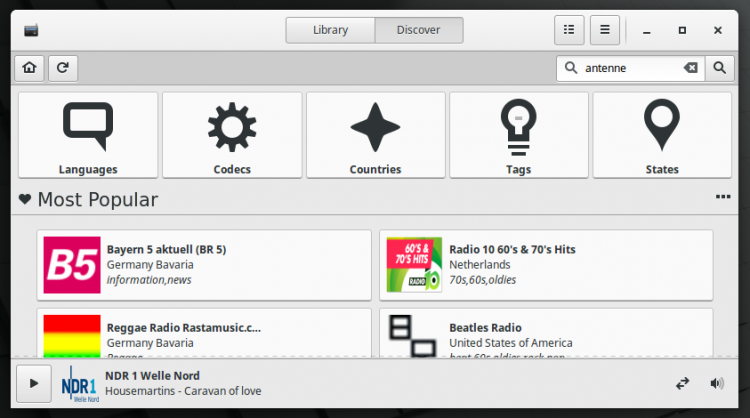
Task: Browse stations by Codecs
Action: click(x=232, y=135)
